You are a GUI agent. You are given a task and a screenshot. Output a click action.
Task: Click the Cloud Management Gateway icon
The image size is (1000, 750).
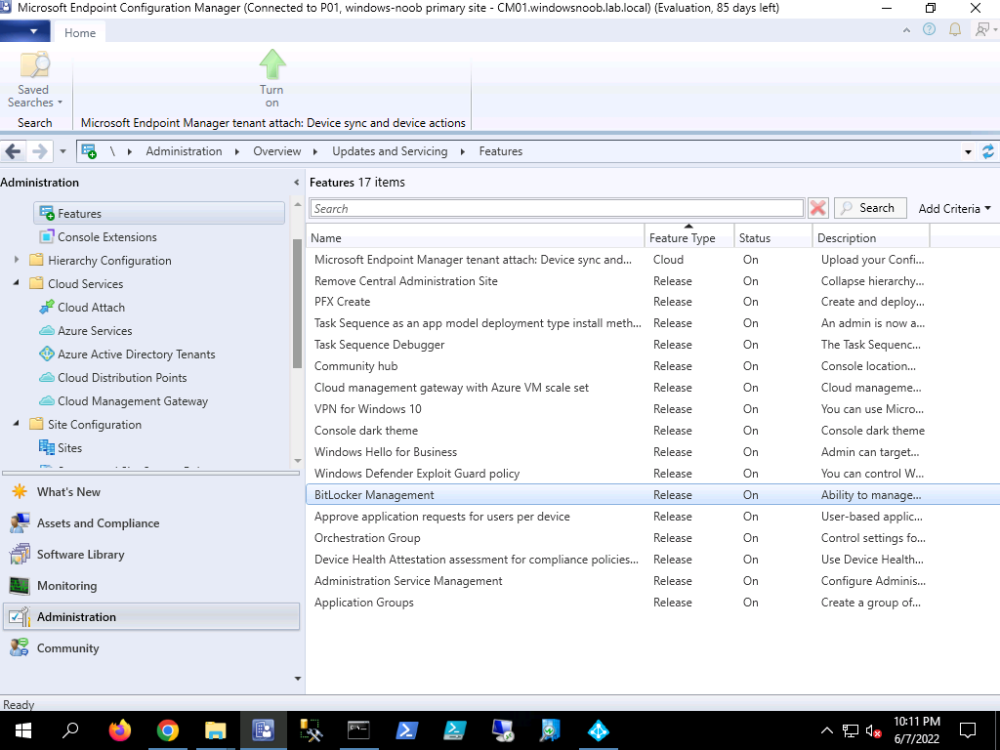click(x=47, y=401)
